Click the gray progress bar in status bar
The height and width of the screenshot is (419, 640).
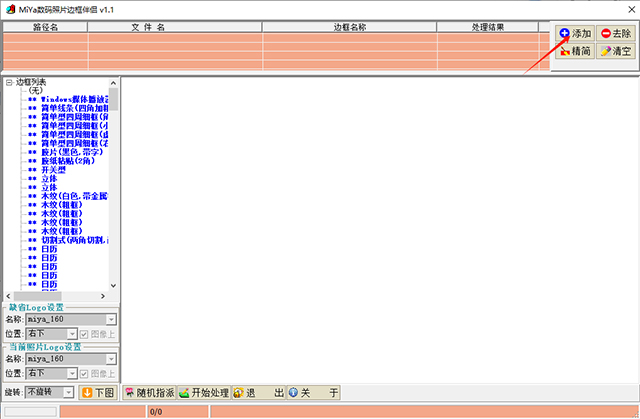point(31,412)
